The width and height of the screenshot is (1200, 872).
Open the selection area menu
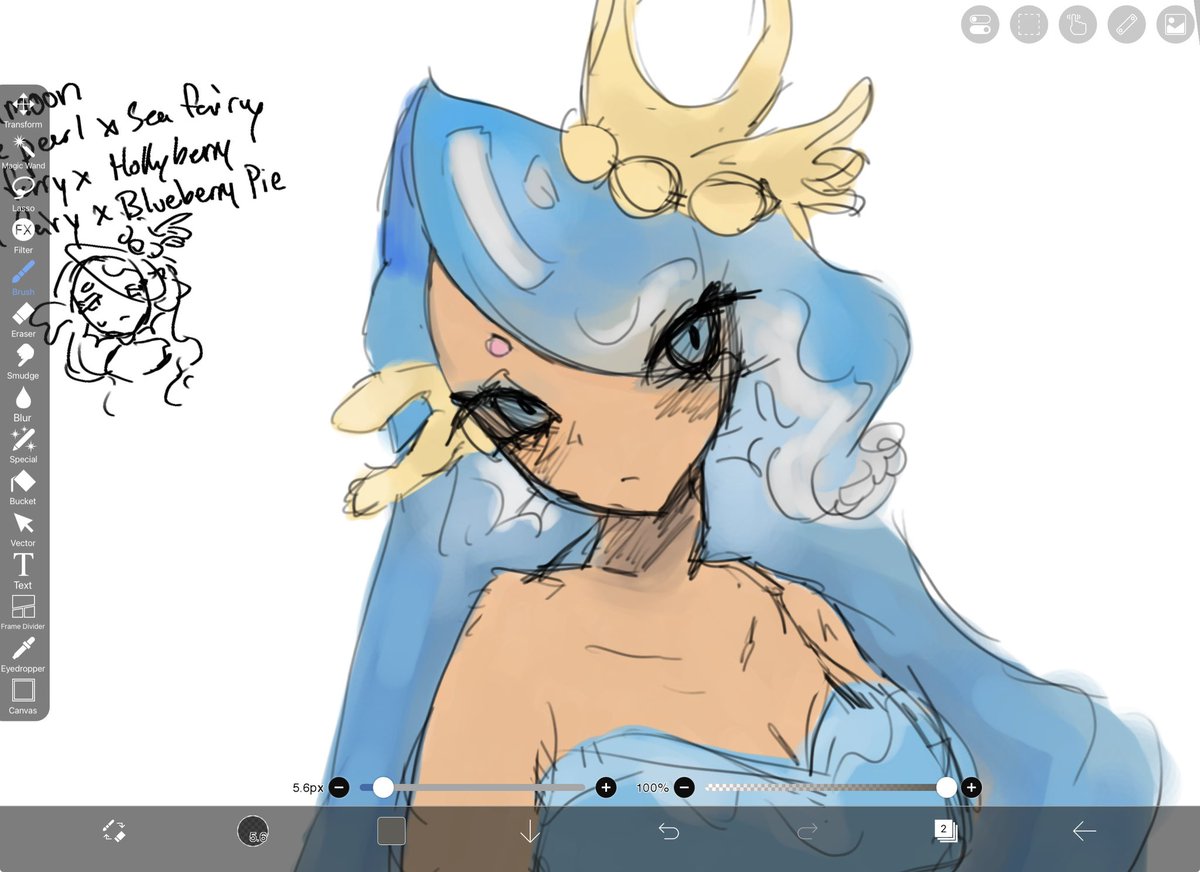tap(1029, 24)
